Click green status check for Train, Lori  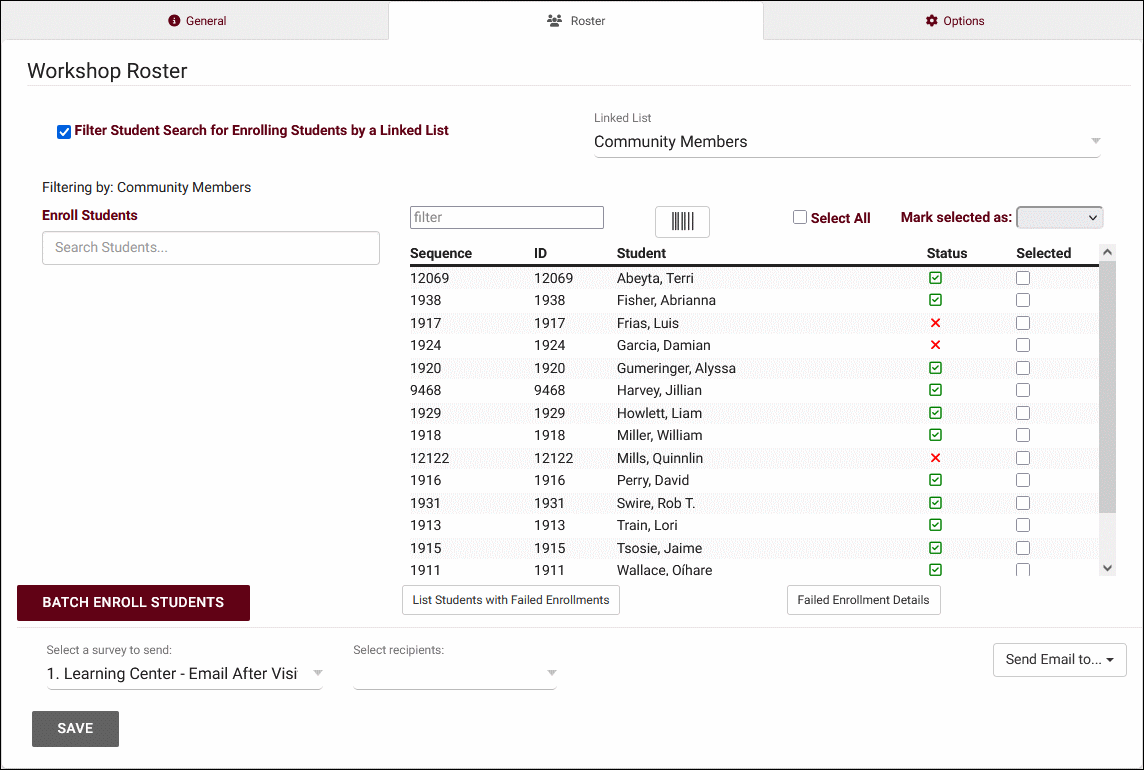click(x=935, y=525)
